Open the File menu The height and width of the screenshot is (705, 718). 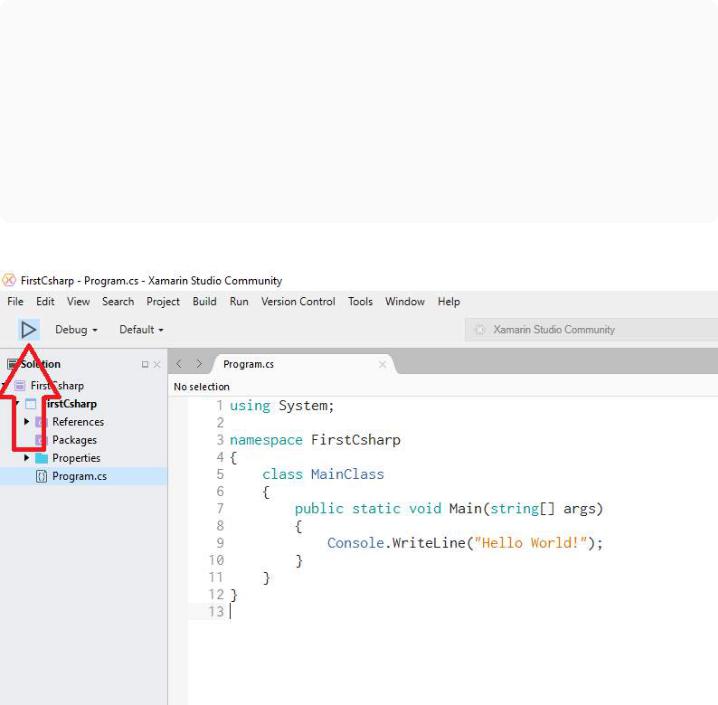tap(15, 302)
